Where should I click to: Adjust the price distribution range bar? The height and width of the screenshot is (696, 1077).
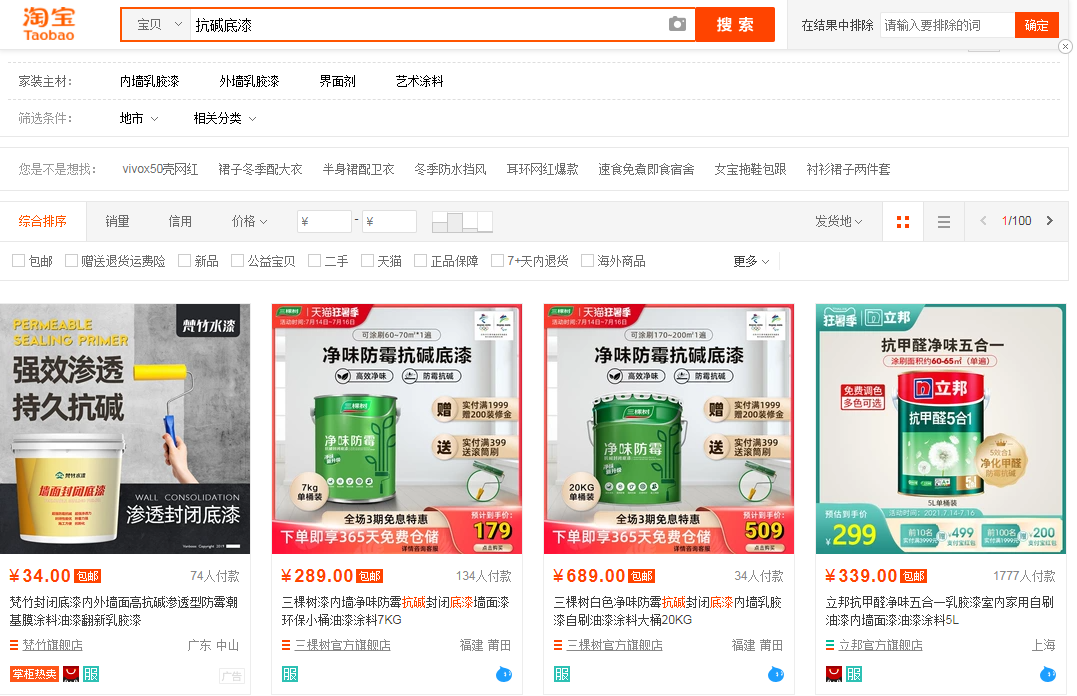pos(462,222)
